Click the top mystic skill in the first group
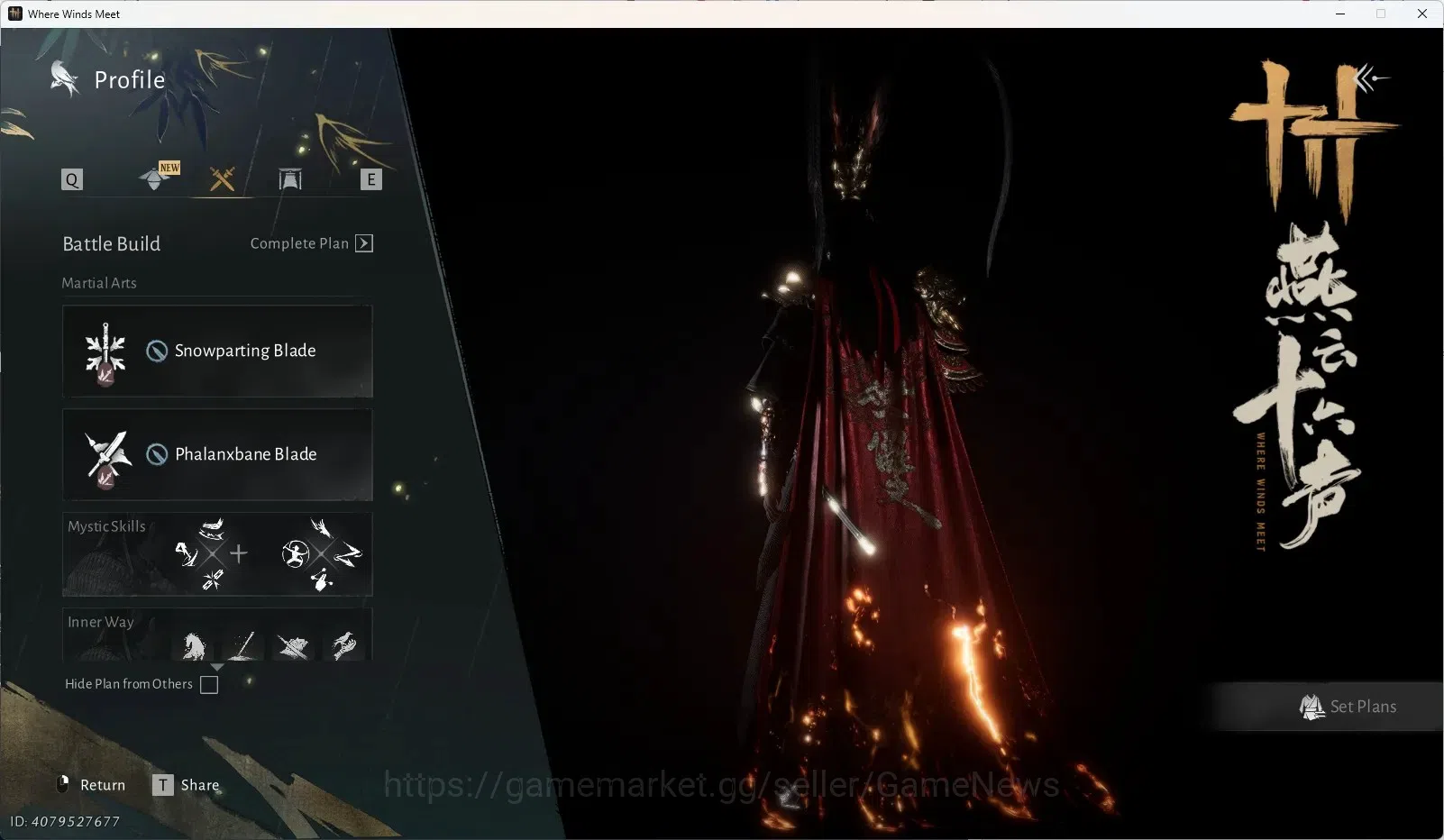 click(212, 527)
